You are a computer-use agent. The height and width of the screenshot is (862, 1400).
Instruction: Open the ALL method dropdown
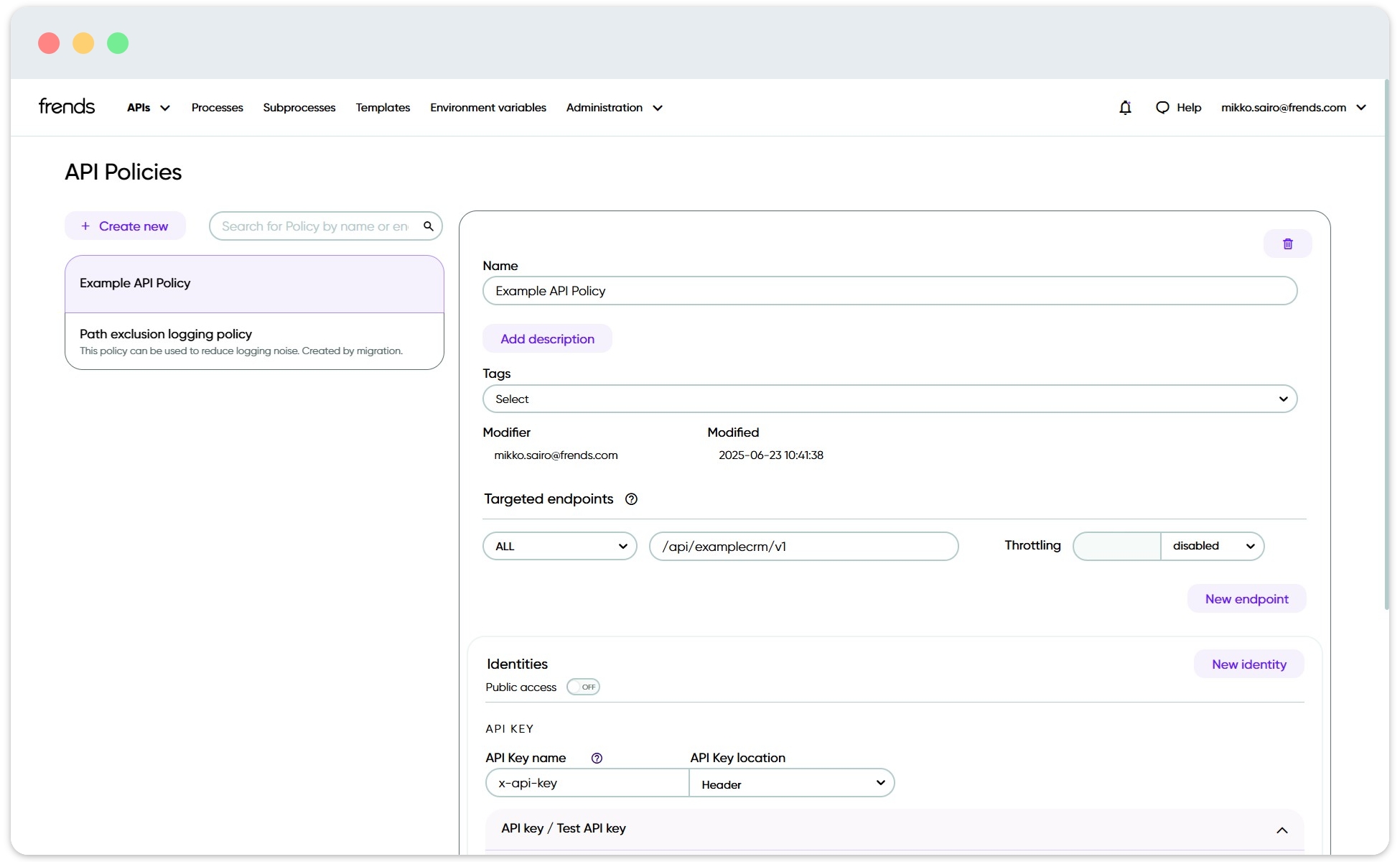click(559, 547)
